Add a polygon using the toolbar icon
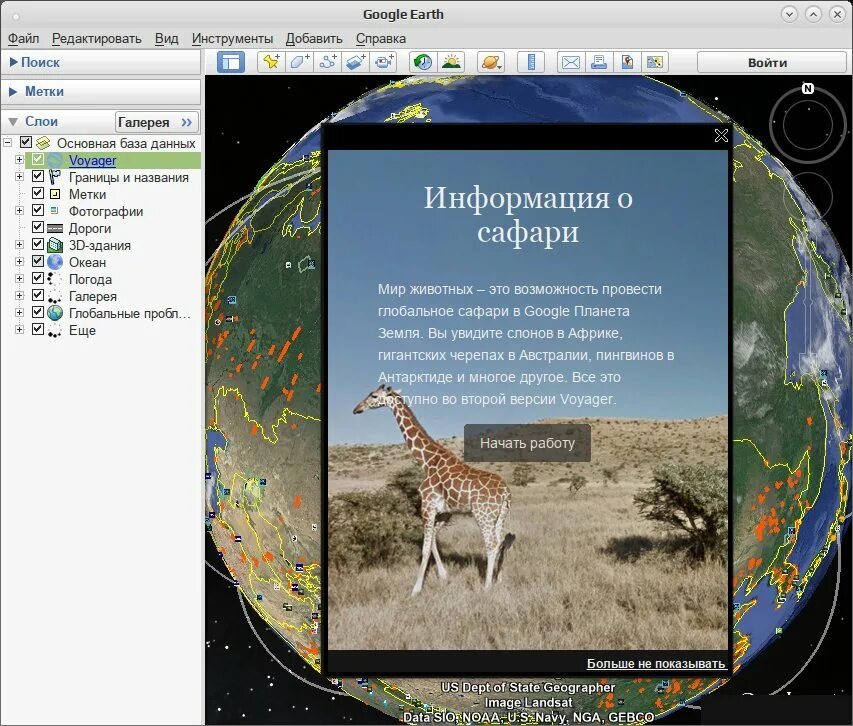 click(x=300, y=62)
